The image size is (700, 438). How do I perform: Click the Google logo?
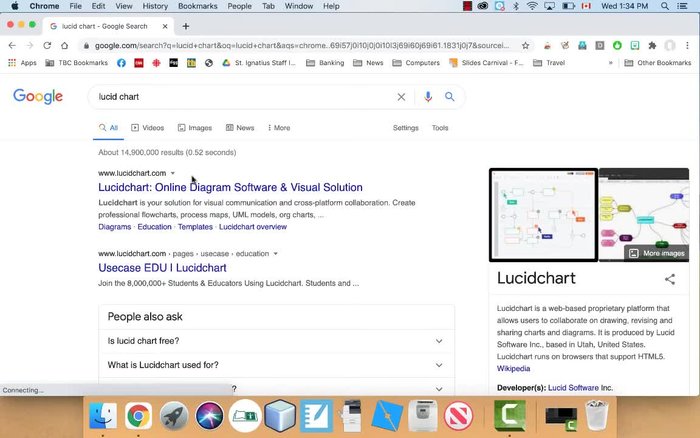tap(38, 96)
